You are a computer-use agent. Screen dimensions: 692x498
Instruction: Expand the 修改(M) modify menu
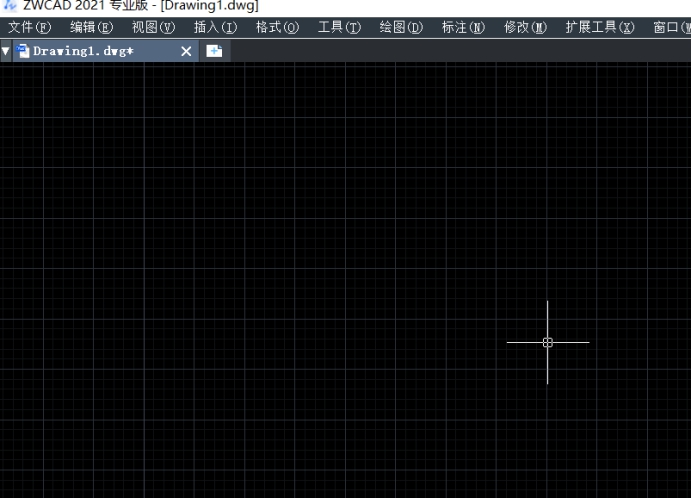(525, 28)
